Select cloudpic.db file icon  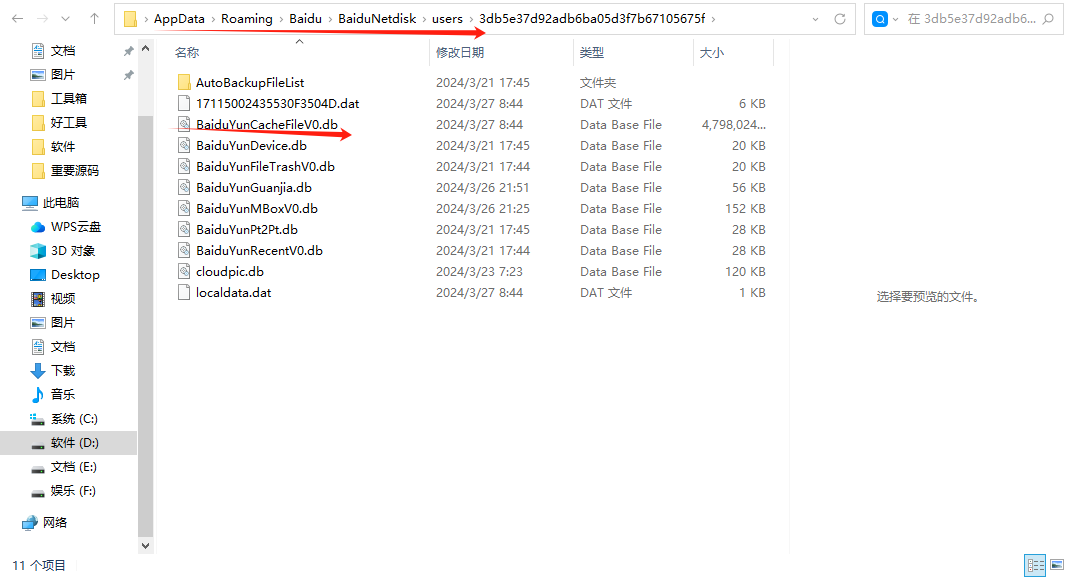coord(184,272)
